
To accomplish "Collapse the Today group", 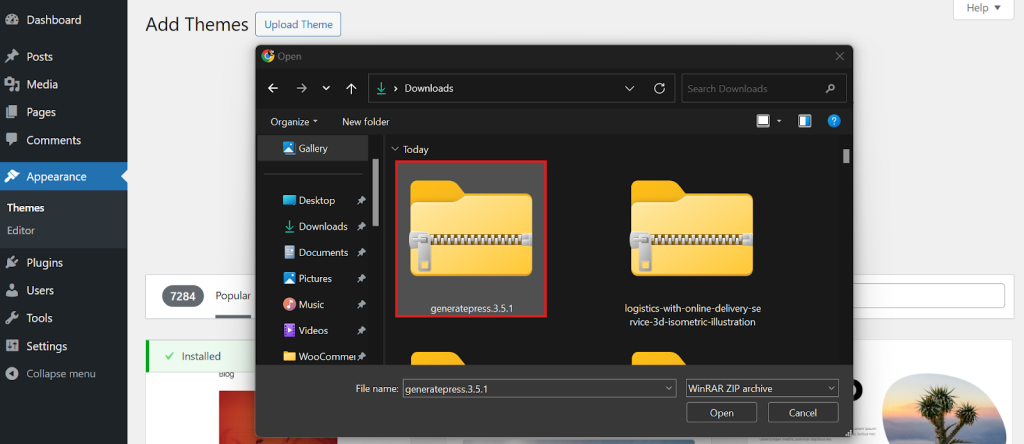I will coord(395,149).
